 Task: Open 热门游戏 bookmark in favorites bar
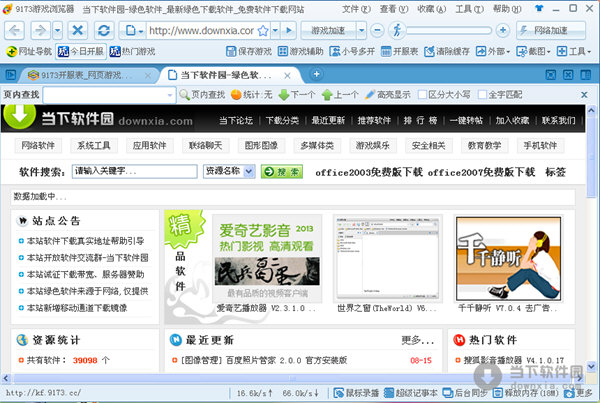pos(132,50)
